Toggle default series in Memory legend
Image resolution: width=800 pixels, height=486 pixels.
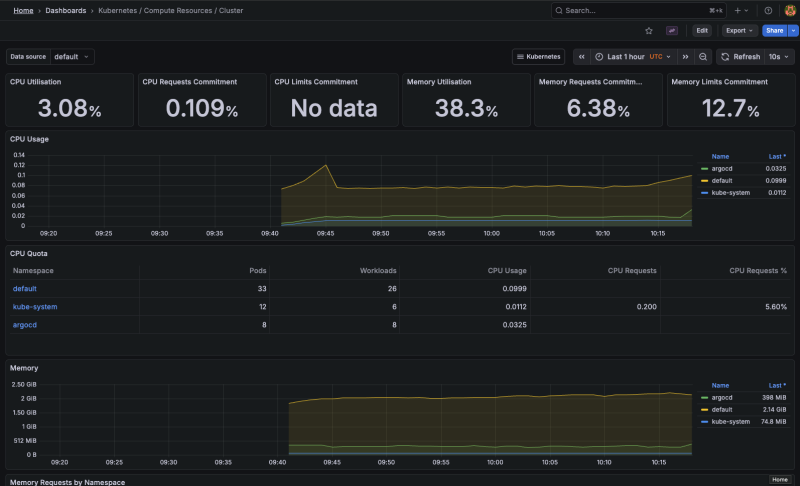(723, 410)
